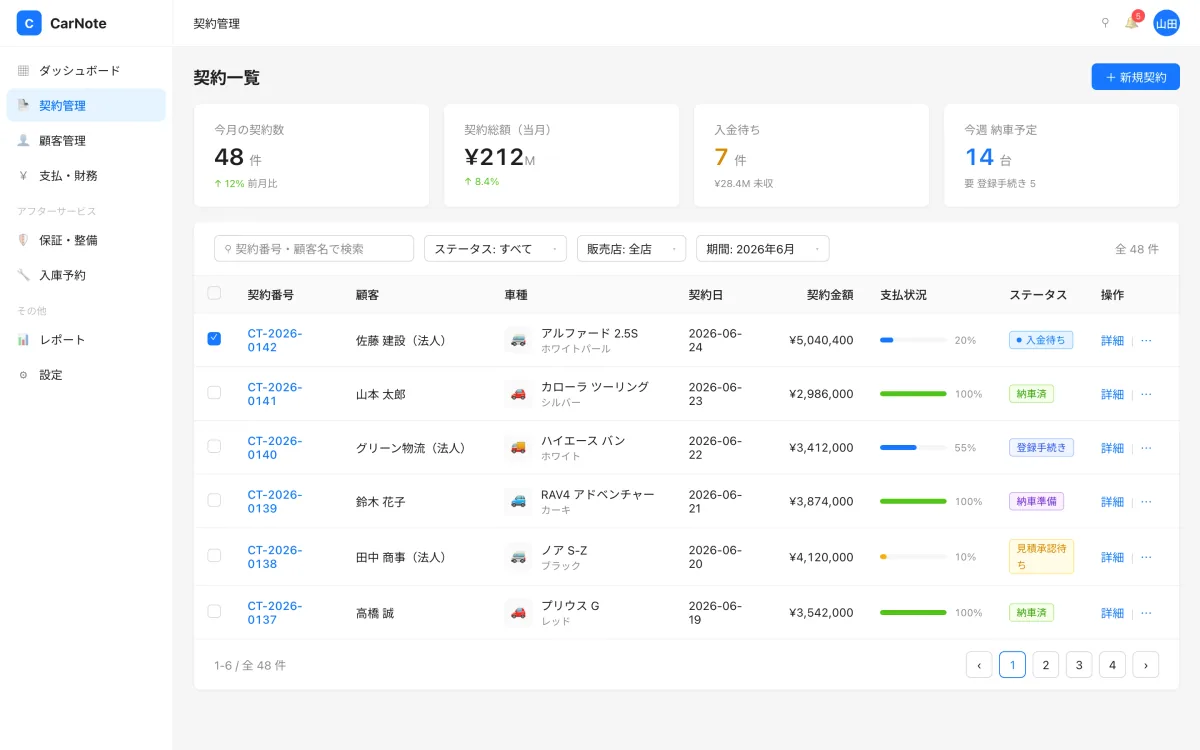1200x750 pixels.
Task: Open contract link CT-2026-0139
Action: tap(275, 501)
